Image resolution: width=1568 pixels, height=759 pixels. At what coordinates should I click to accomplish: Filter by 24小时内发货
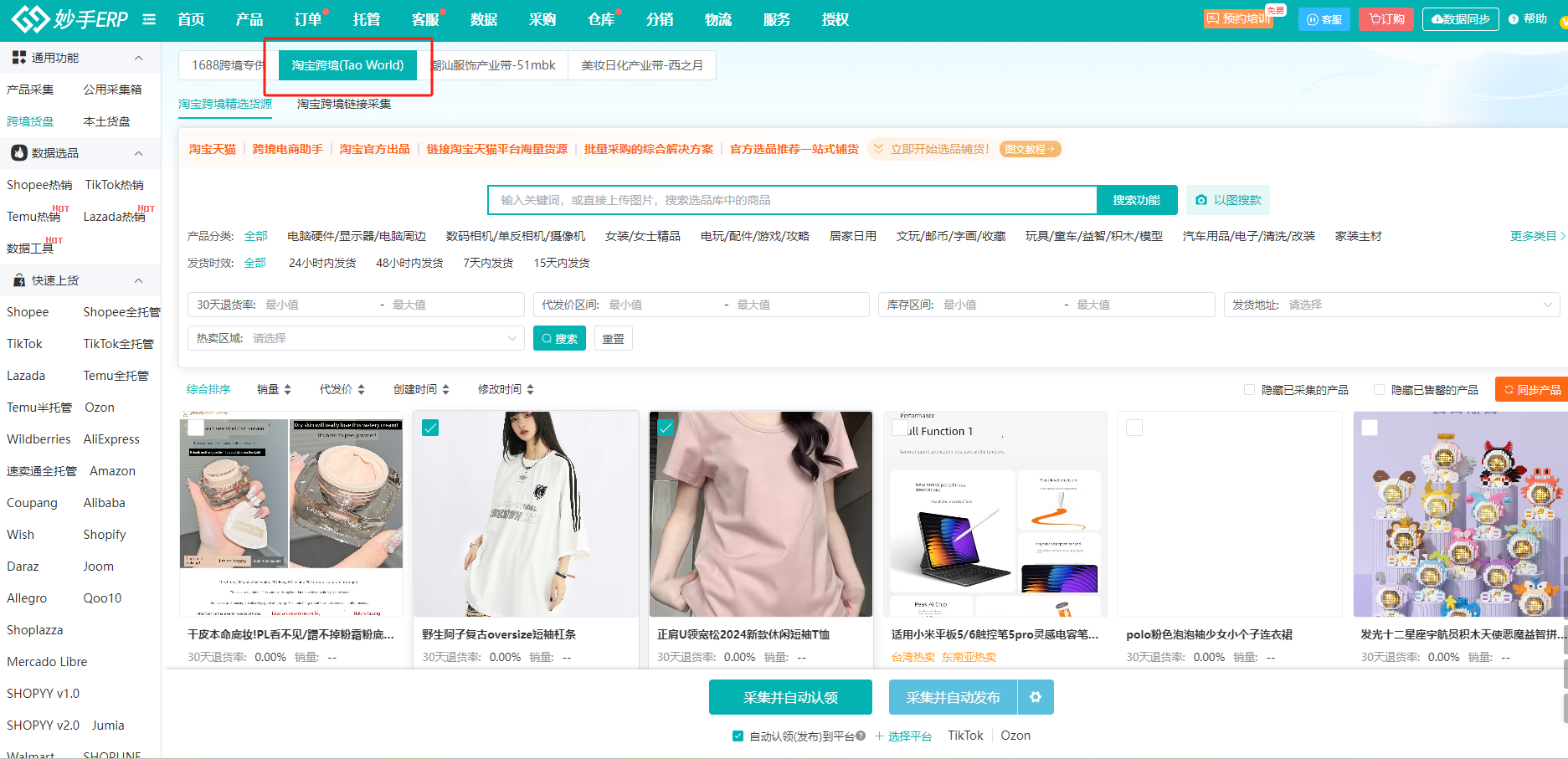(322, 263)
